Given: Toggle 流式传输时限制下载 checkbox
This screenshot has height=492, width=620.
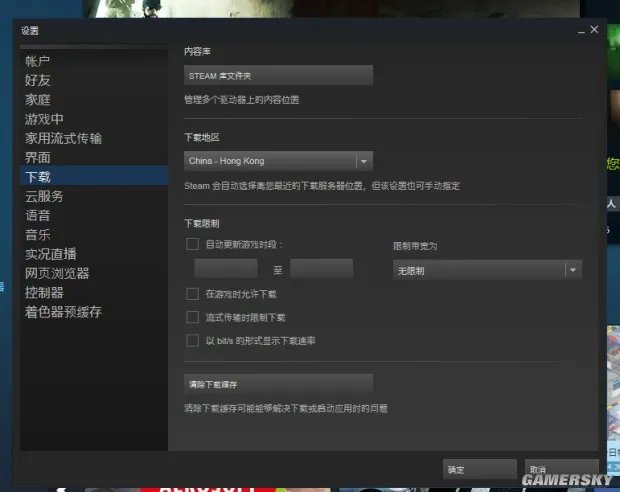Looking at the screenshot, I should click(193, 317).
